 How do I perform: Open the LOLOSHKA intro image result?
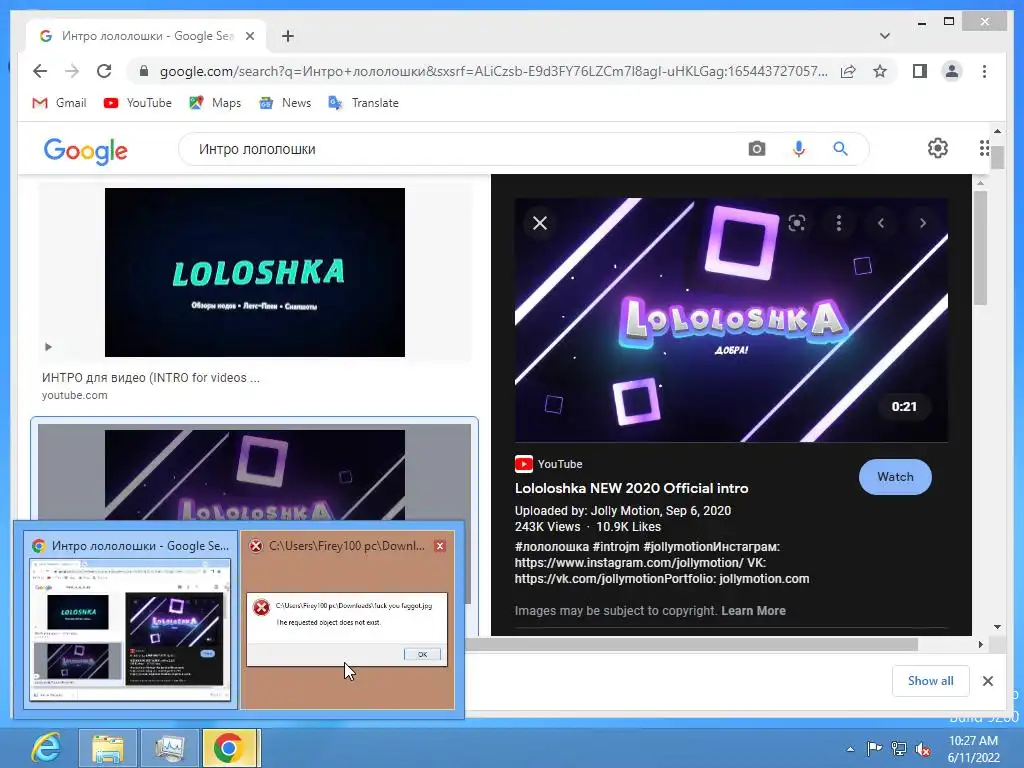pyautogui.click(x=255, y=272)
